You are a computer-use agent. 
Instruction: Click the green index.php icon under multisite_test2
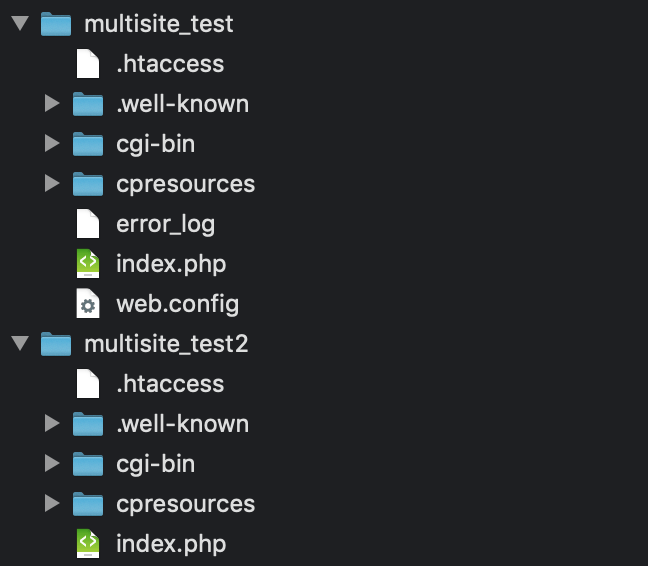[x=89, y=544]
